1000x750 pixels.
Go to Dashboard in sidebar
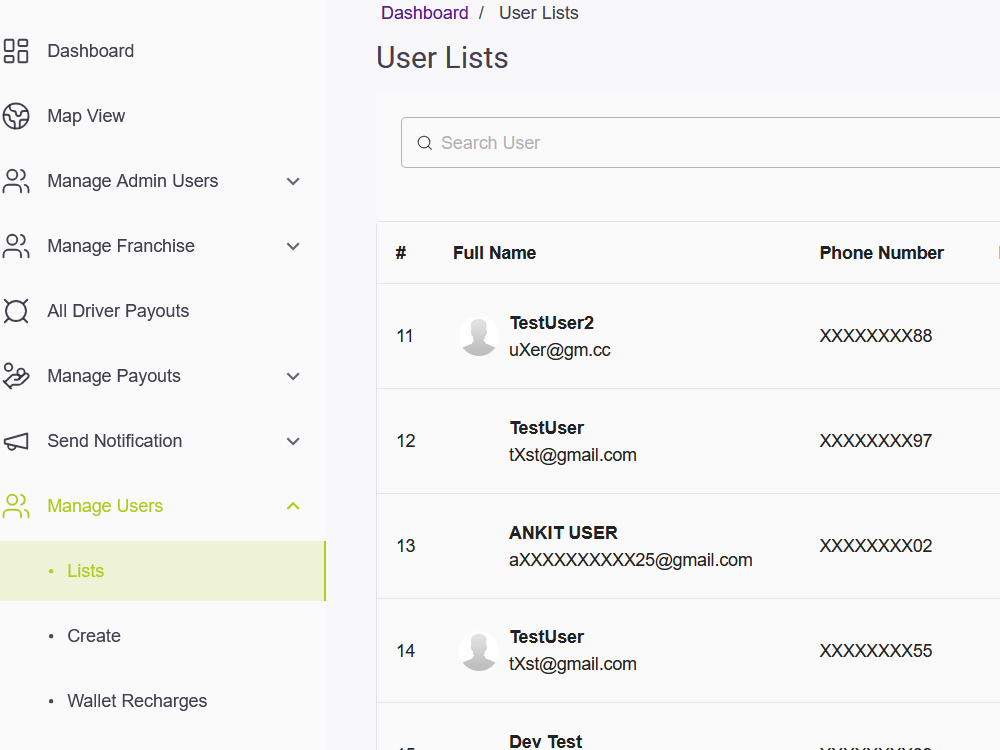[91, 51]
